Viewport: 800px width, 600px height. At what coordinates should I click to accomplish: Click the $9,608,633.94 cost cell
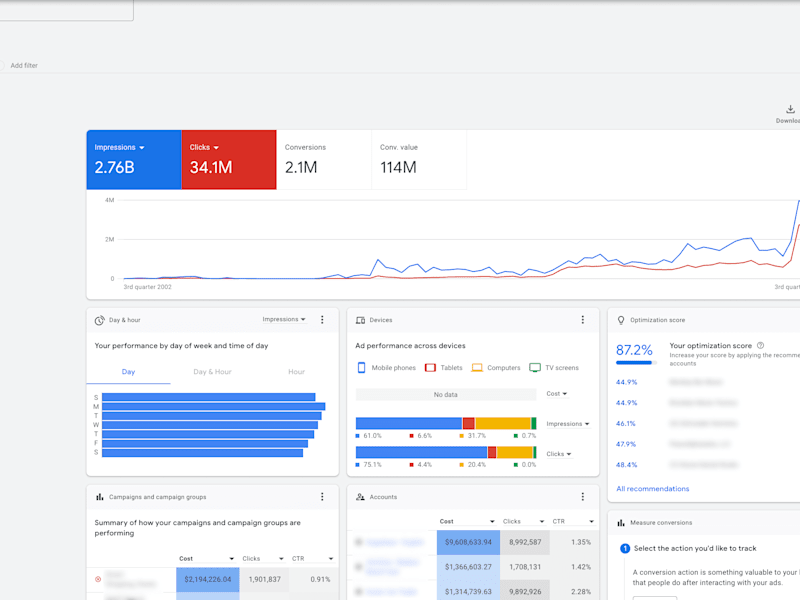coord(468,542)
